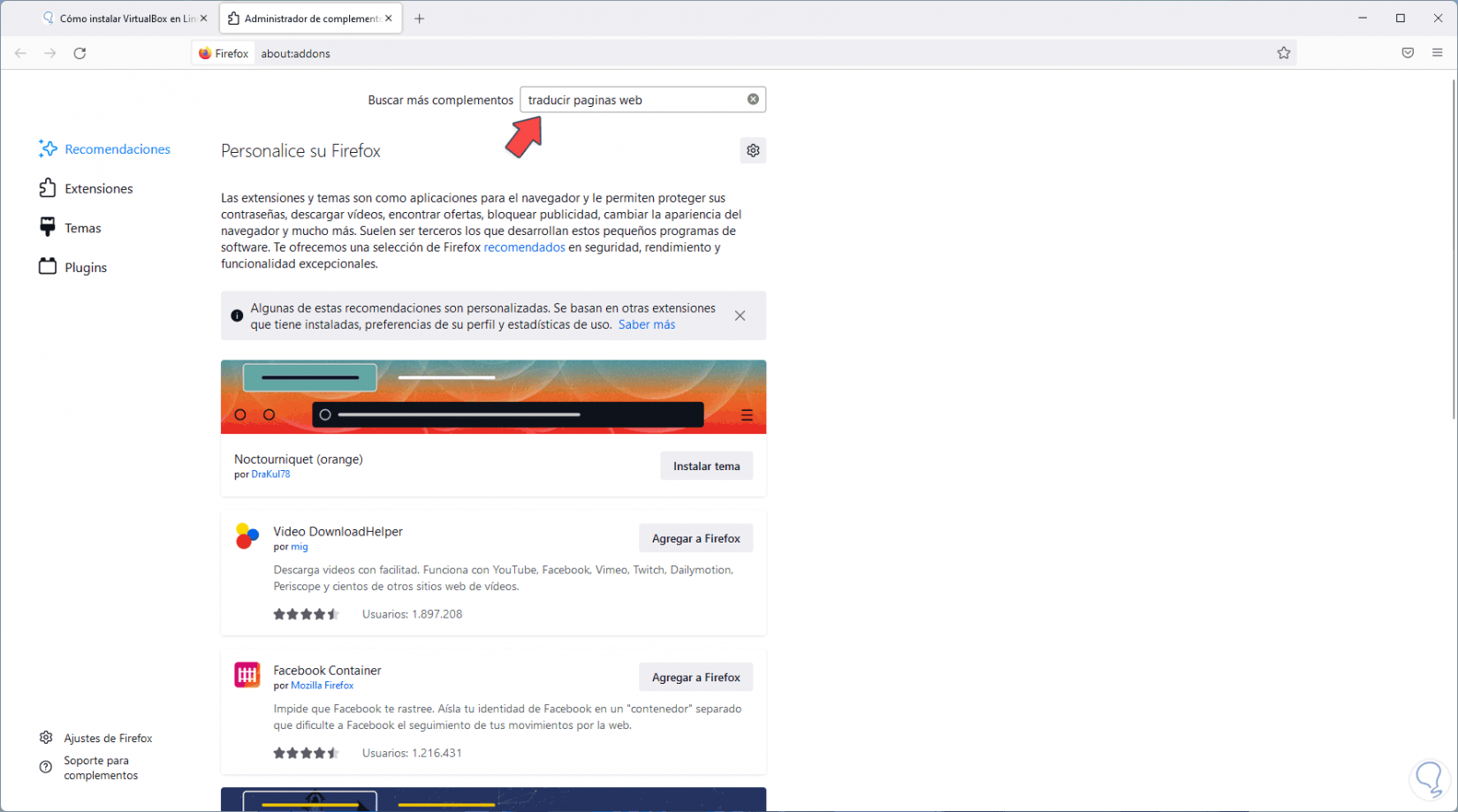The width and height of the screenshot is (1458, 812).
Task: Close the VirtualBox tab
Action: pos(203,19)
